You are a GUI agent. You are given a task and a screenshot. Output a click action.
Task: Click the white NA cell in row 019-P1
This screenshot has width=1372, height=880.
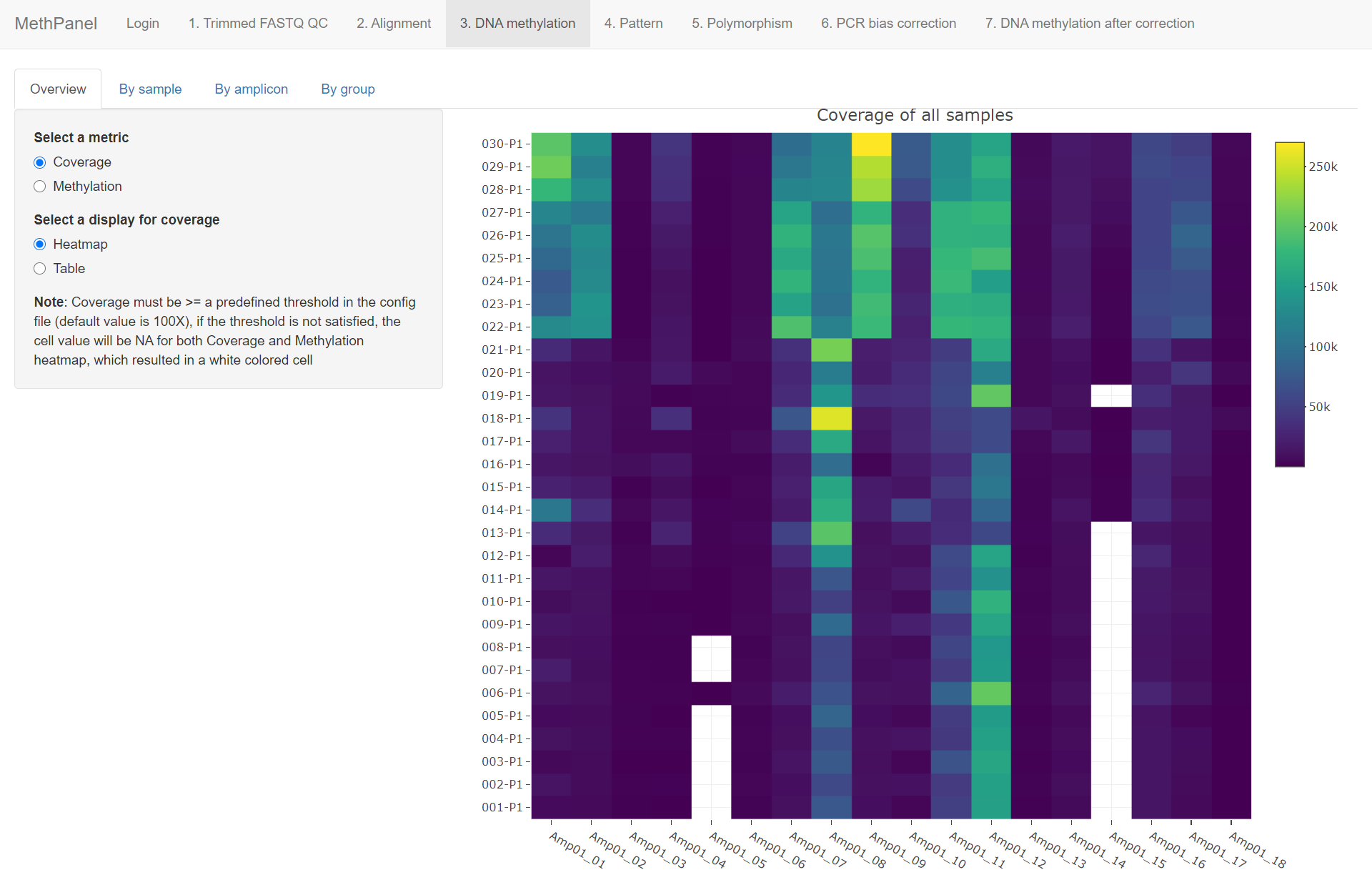pyautogui.click(x=1110, y=395)
